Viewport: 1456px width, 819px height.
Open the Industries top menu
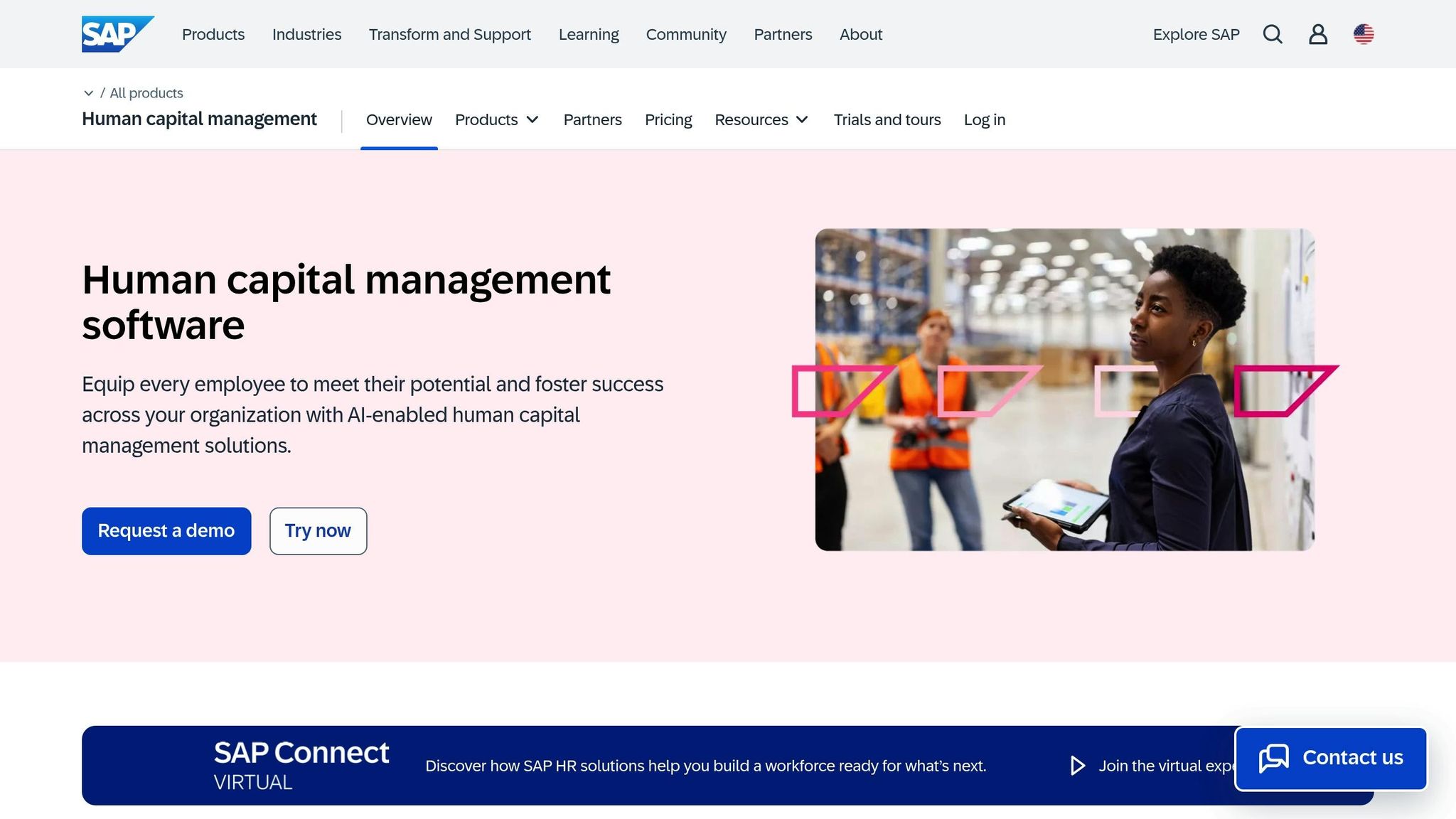(x=306, y=34)
